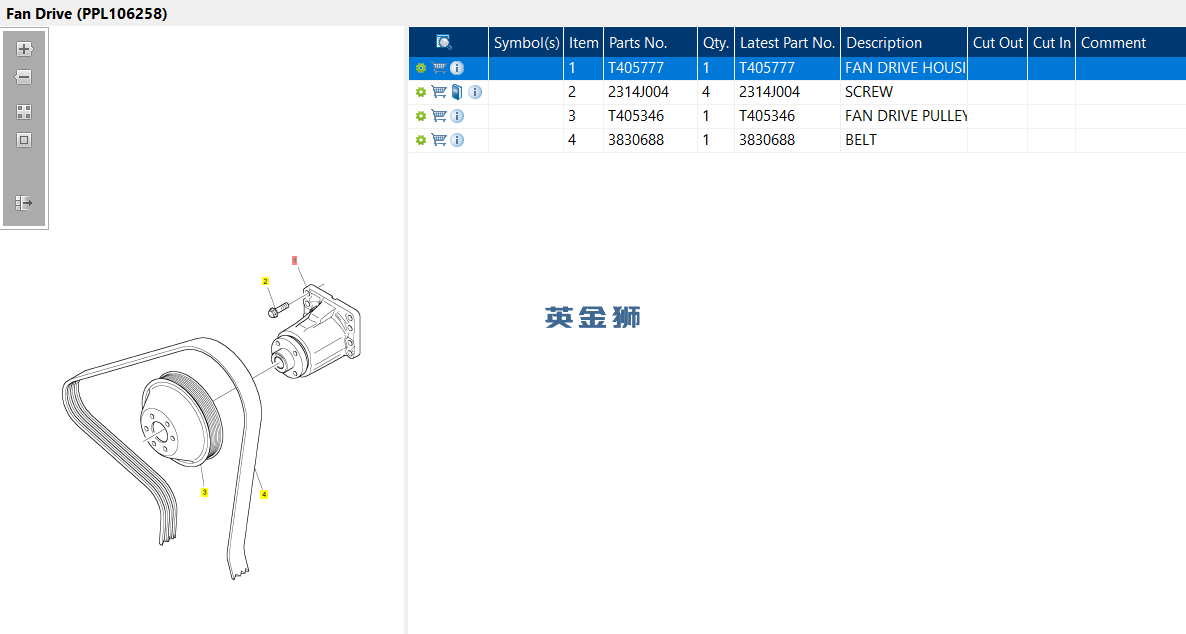Click green gear icon for T405346 row
This screenshot has height=634, width=1186.
click(x=421, y=117)
